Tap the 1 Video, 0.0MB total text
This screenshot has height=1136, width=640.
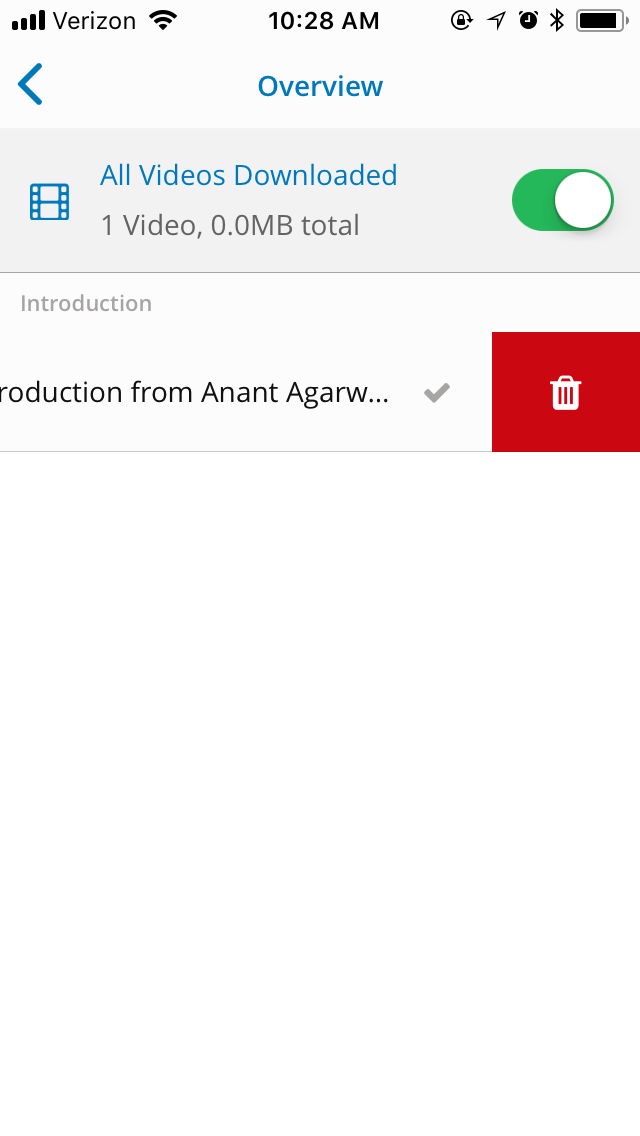(229, 225)
